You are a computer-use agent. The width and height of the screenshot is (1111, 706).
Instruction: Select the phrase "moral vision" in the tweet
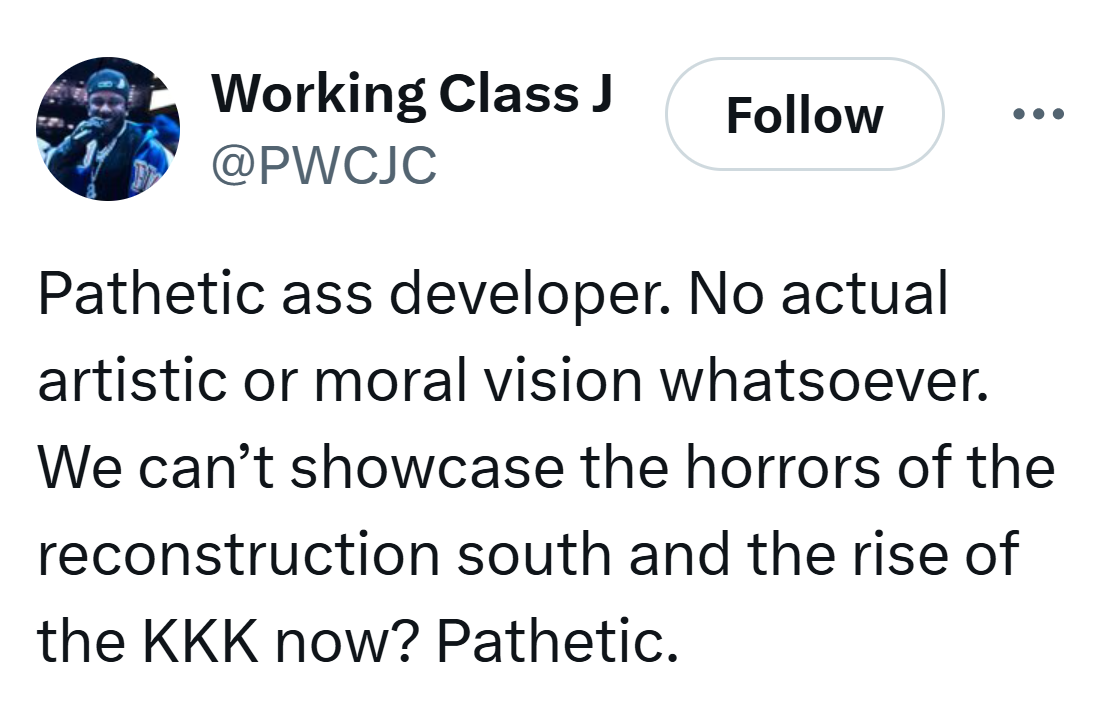(493, 382)
